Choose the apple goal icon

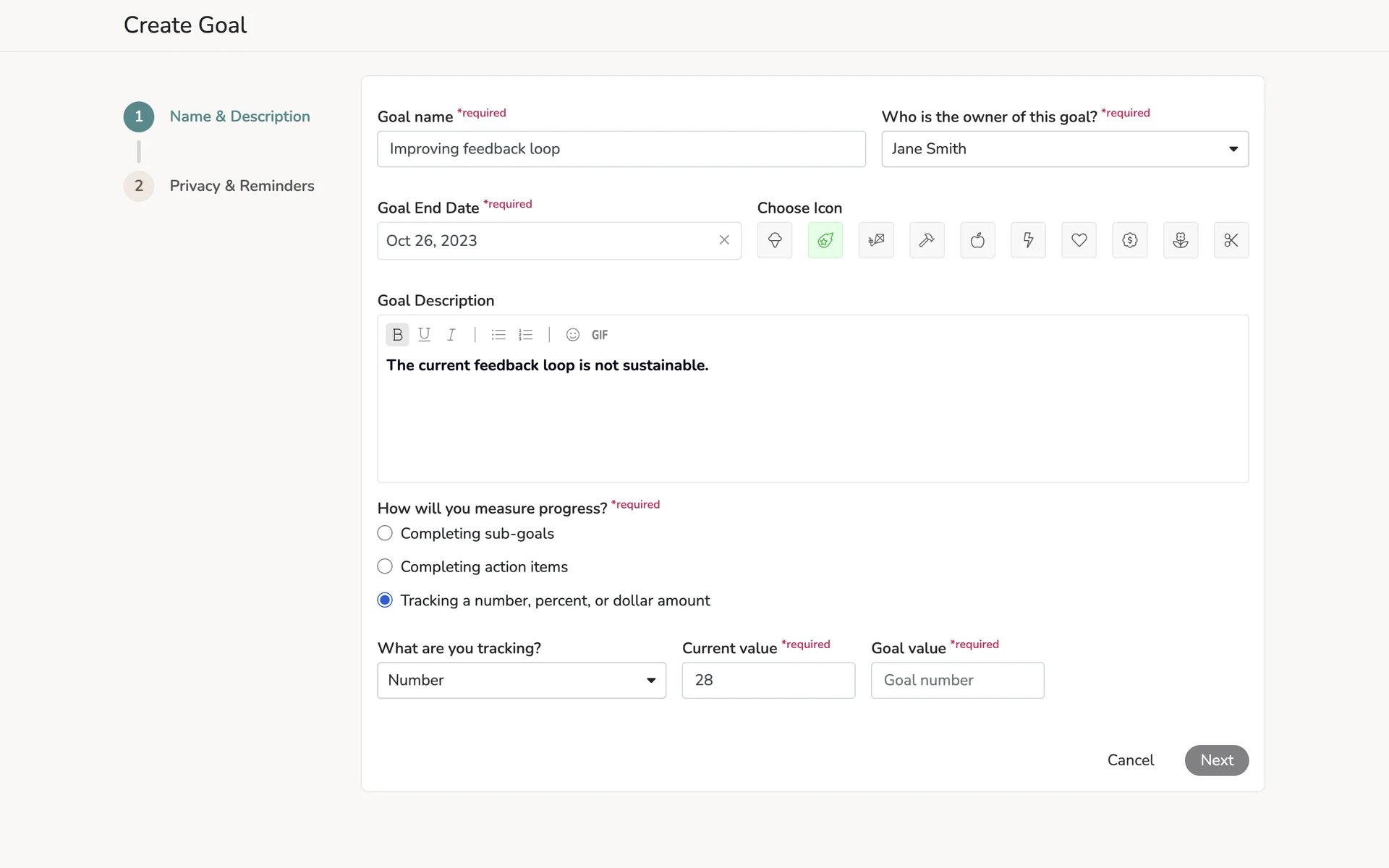[977, 240]
